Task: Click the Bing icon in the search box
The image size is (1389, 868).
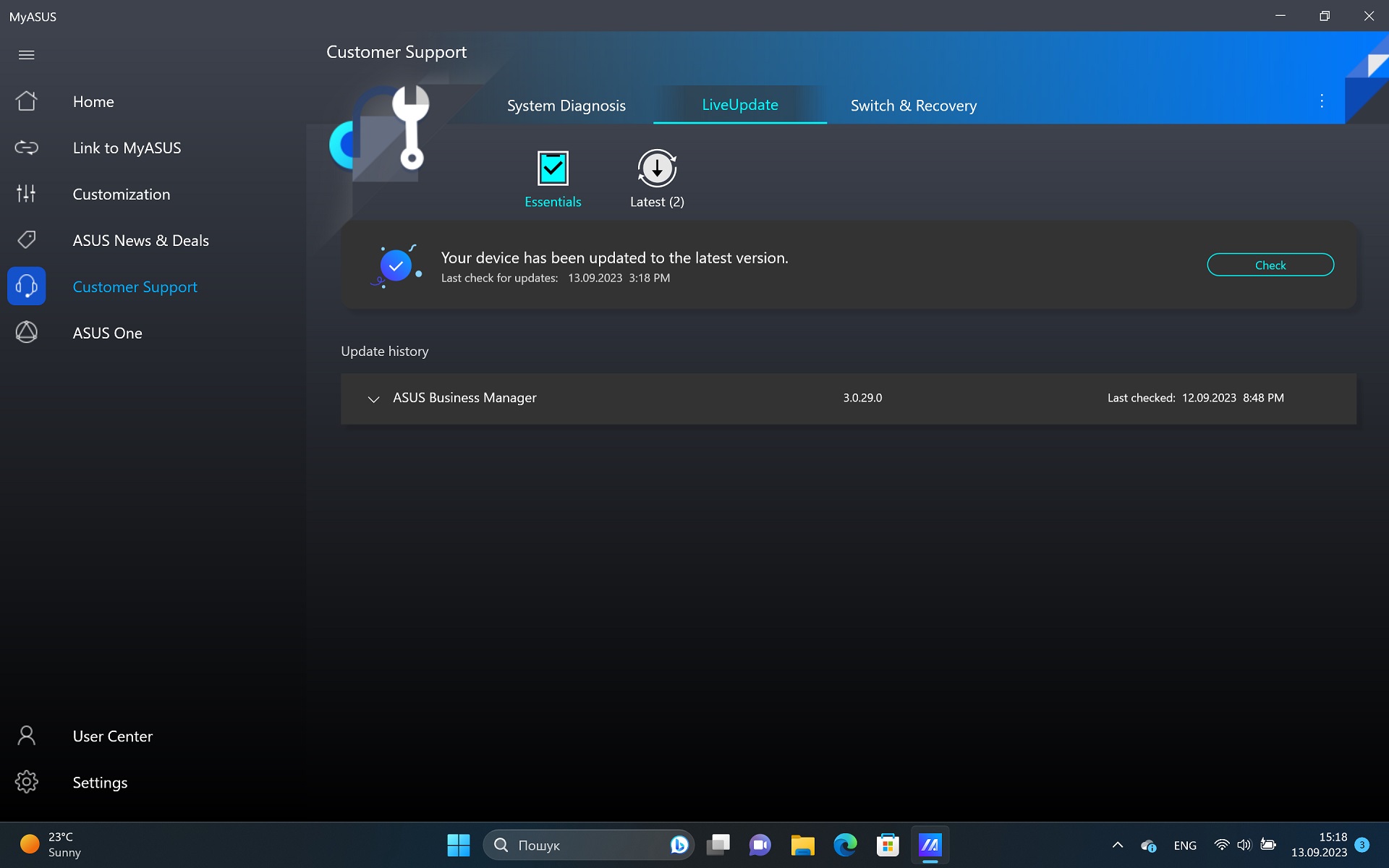Action: click(679, 845)
